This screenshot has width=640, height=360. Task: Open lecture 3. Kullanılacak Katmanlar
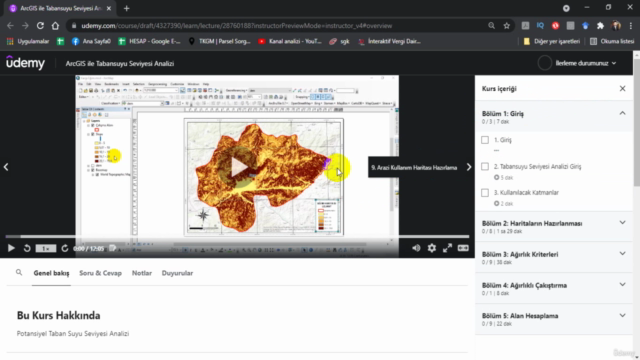[x=526, y=193]
